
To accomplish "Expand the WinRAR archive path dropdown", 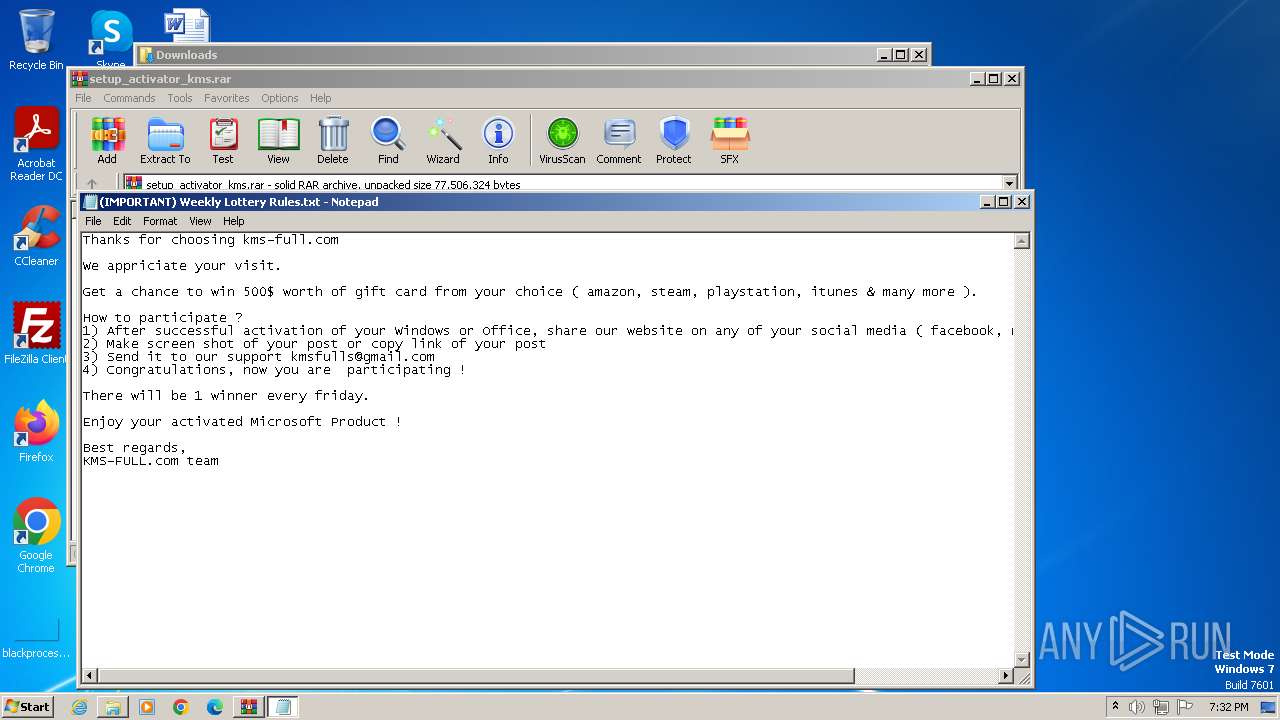I will click(x=1009, y=184).
